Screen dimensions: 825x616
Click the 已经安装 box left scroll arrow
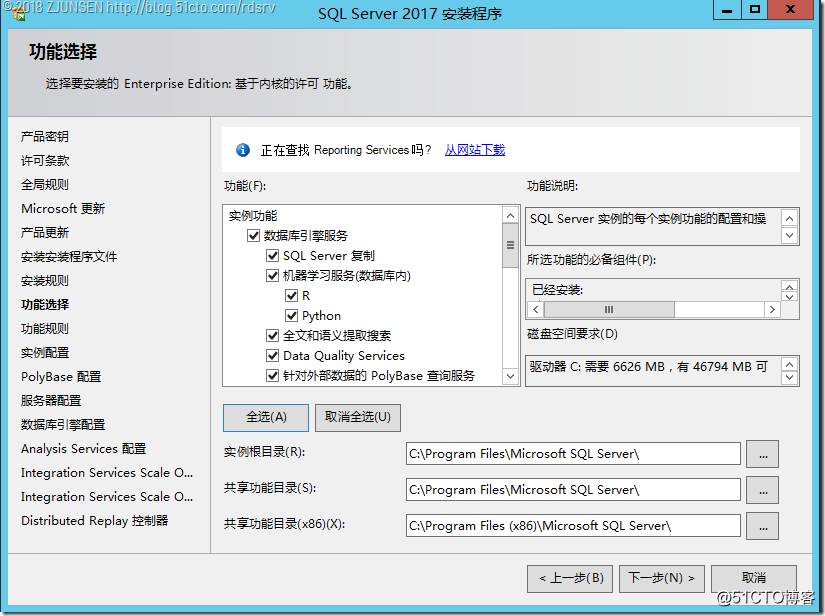point(536,309)
